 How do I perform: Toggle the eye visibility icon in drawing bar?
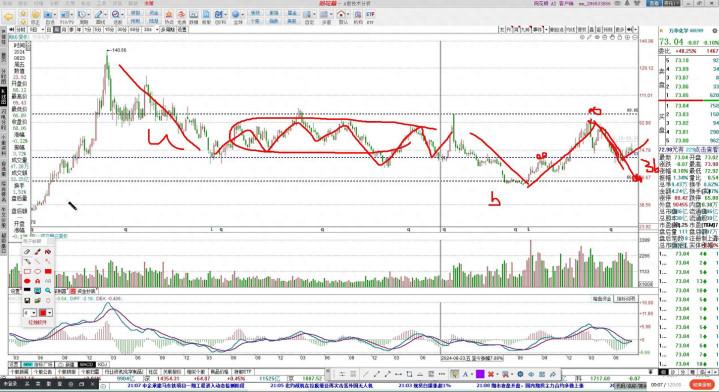point(531,374)
